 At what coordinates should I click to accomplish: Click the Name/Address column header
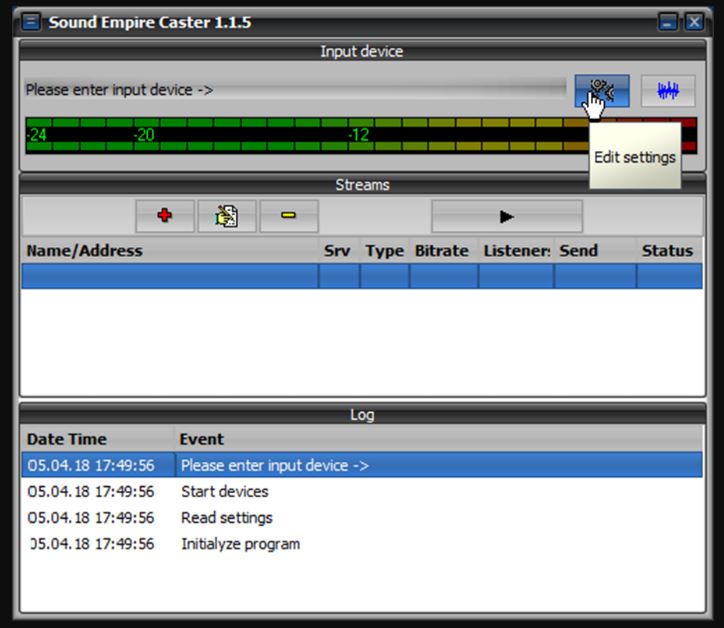pyautogui.click(x=170, y=251)
